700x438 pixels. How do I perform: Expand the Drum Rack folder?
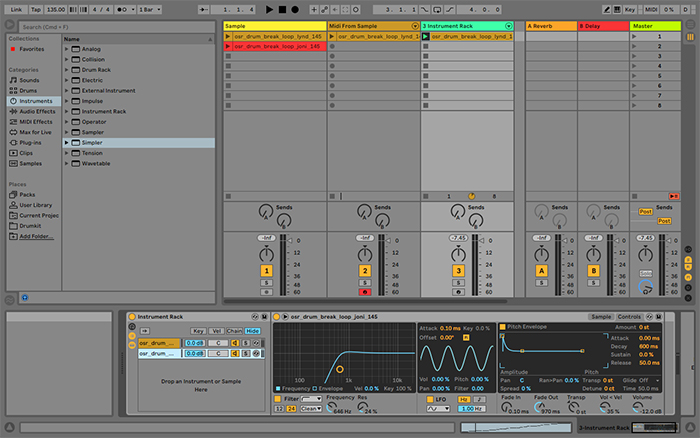click(67, 70)
